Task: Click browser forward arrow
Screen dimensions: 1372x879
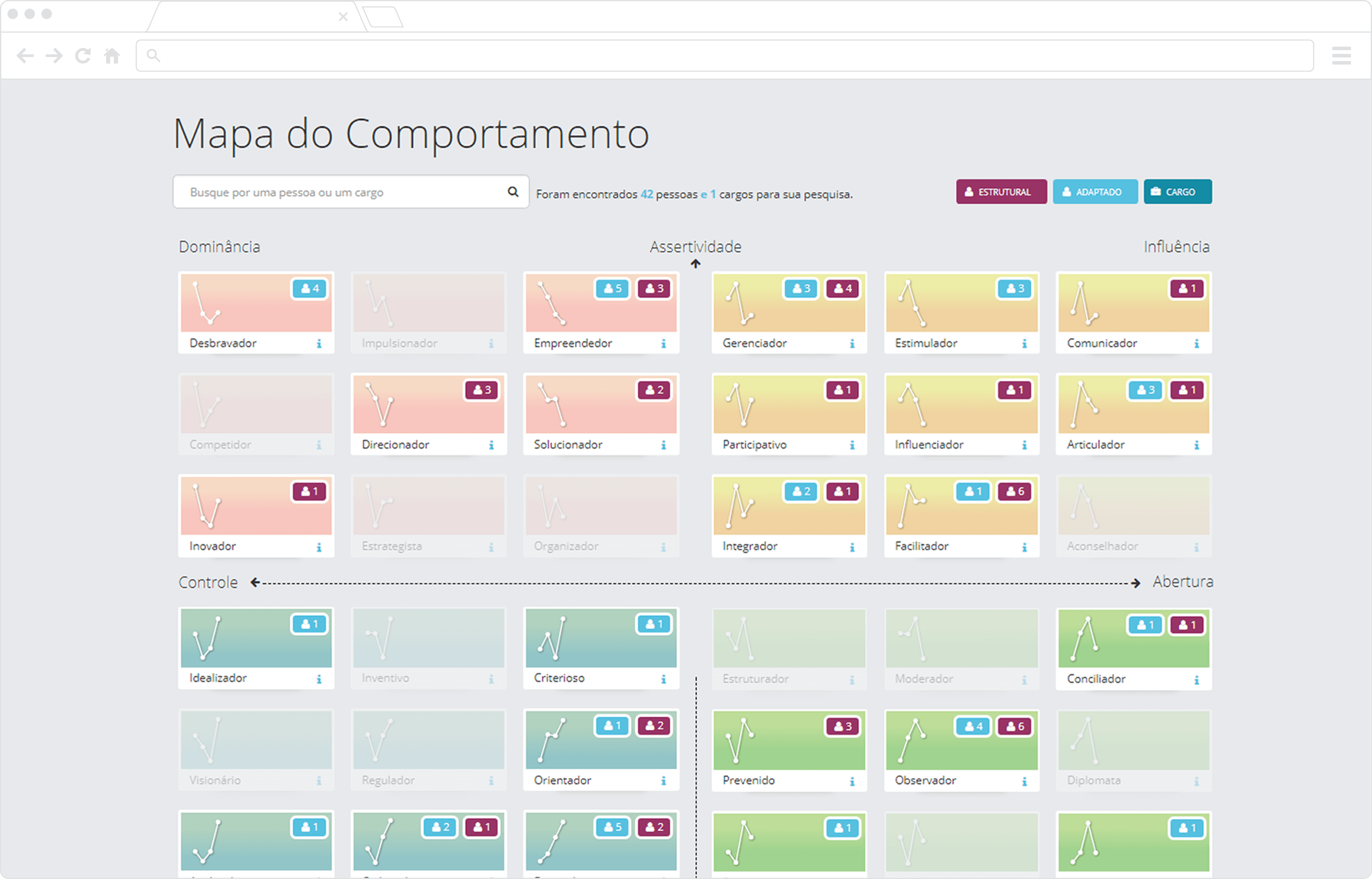Action: pyautogui.click(x=54, y=55)
